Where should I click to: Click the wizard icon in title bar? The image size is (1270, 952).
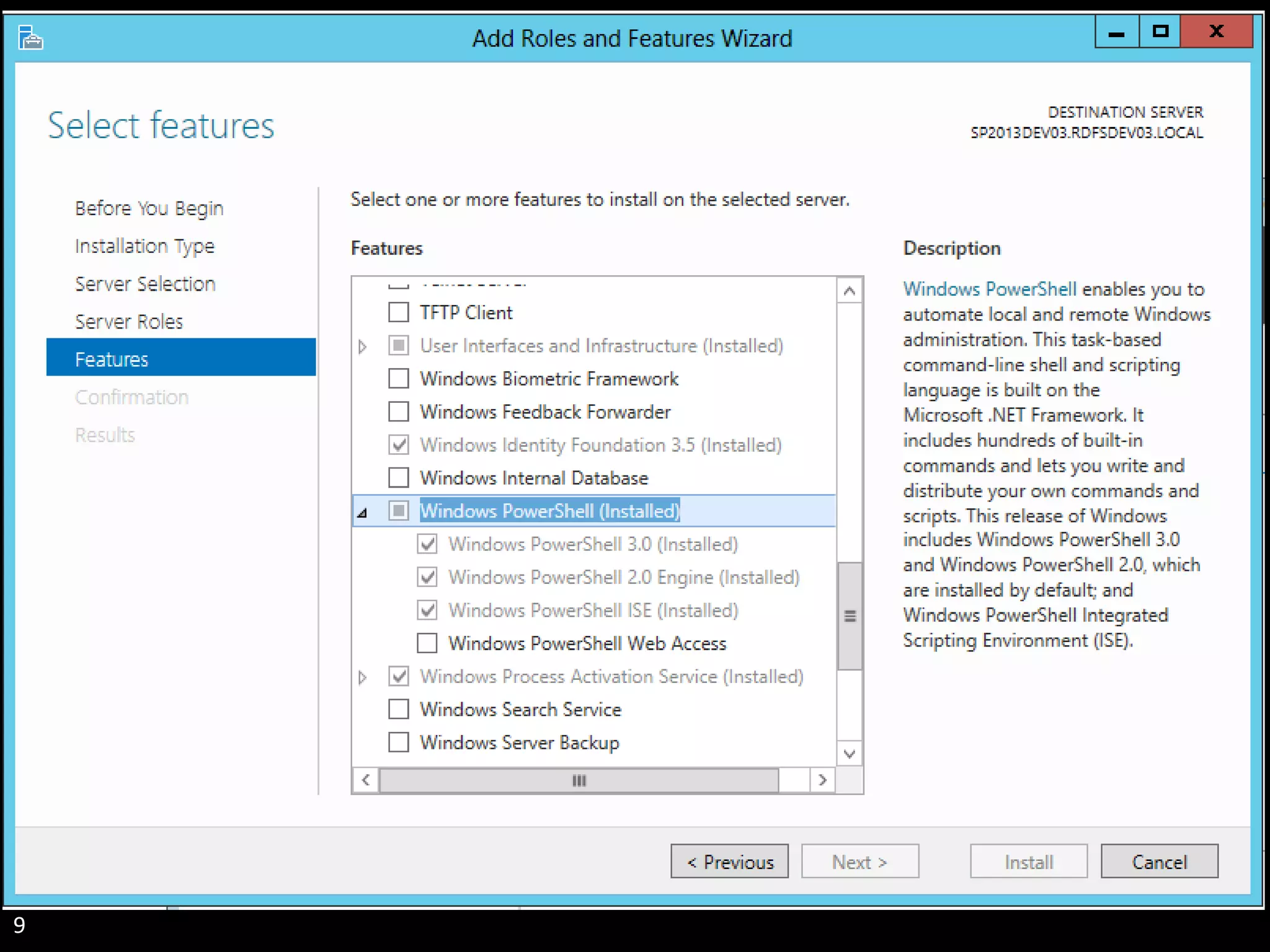tap(30, 38)
